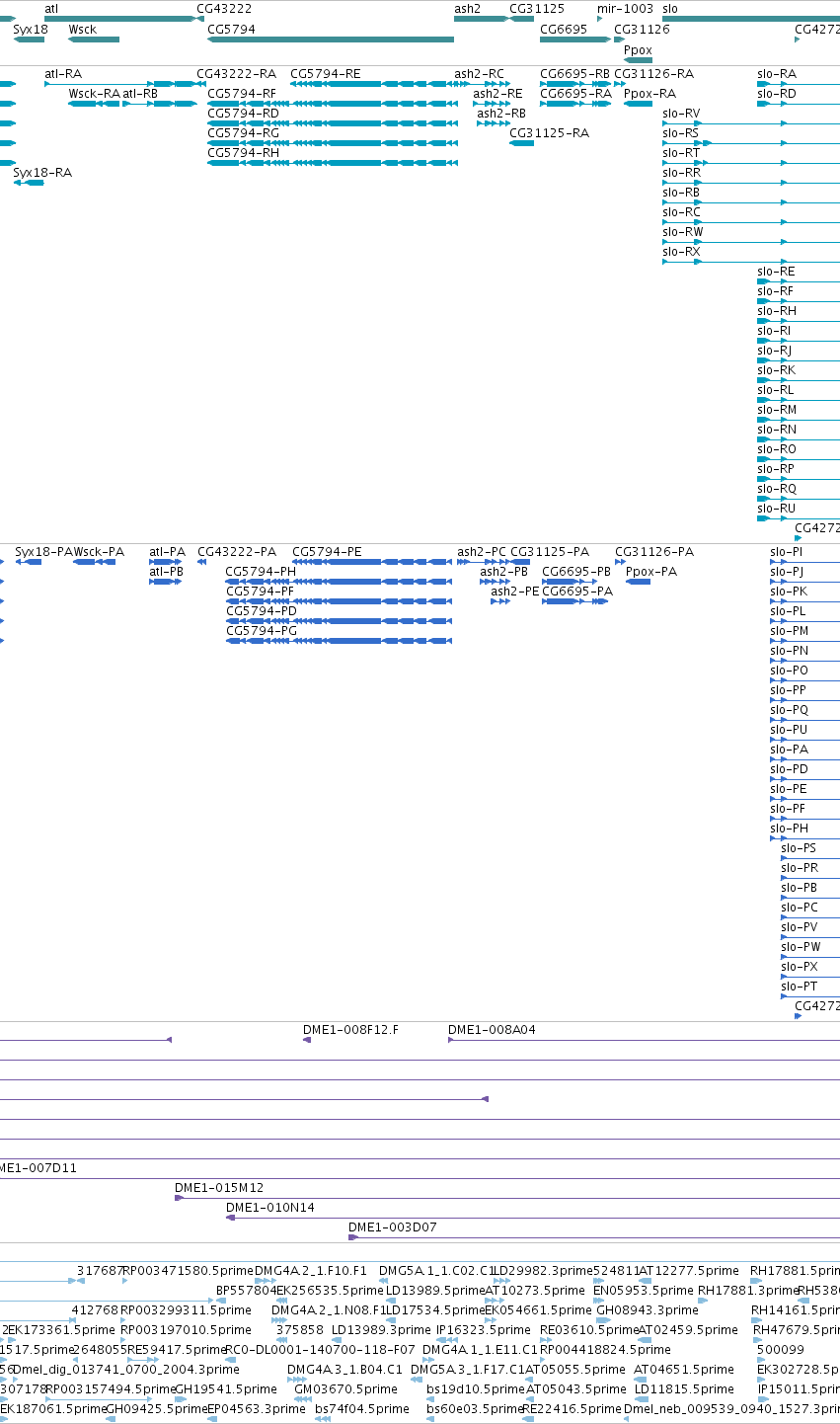The width and height of the screenshot is (840, 1424).
Task: Open transcript slo-RK
Action: pyautogui.click(x=776, y=370)
